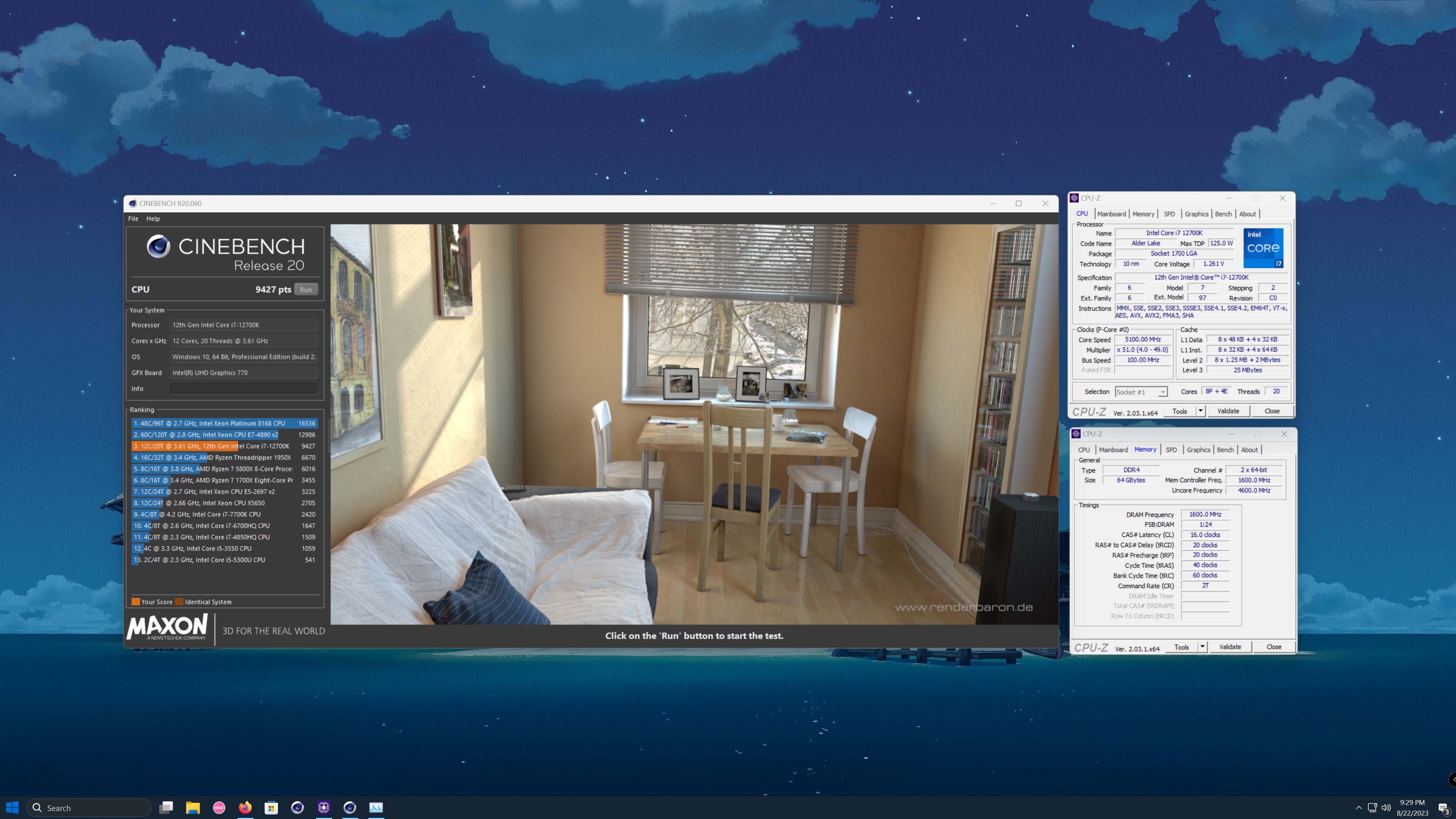Click the Identical System legend swatch

click(179, 601)
